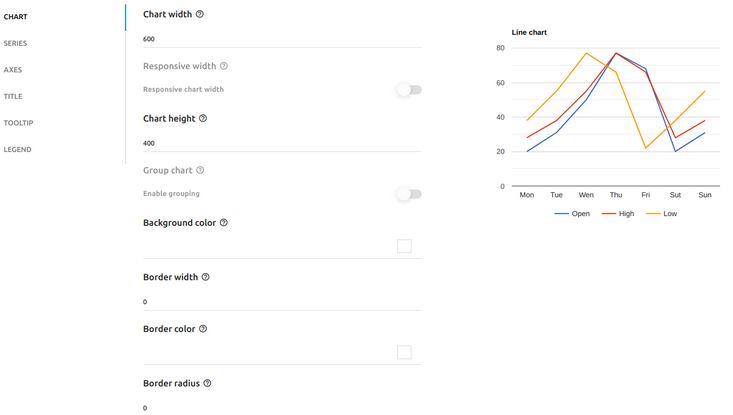The width and height of the screenshot is (733, 415).
Task: Go to the Tooltip settings tab
Action: [x=18, y=123]
